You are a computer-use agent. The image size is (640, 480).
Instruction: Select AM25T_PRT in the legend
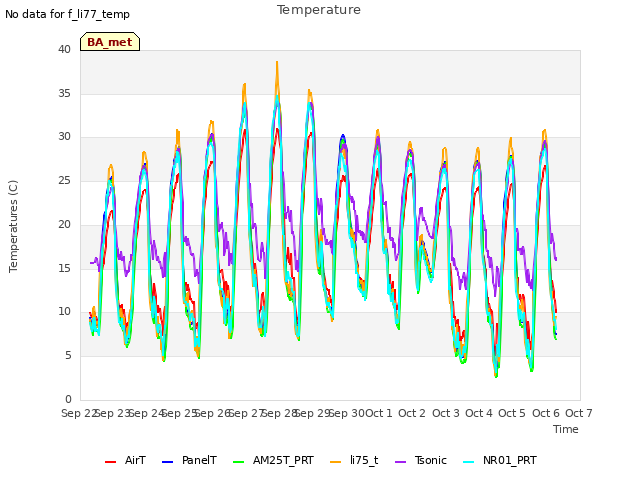pos(283,460)
